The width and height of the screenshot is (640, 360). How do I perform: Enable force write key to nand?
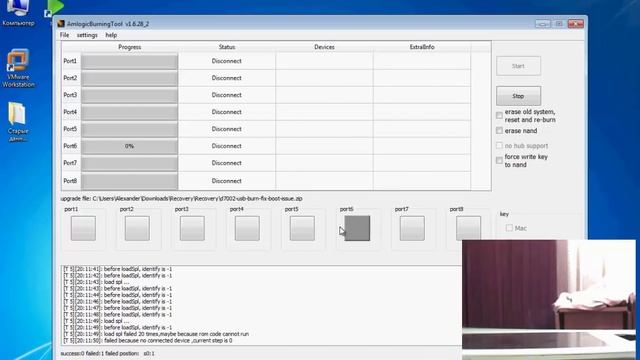tap(499, 160)
